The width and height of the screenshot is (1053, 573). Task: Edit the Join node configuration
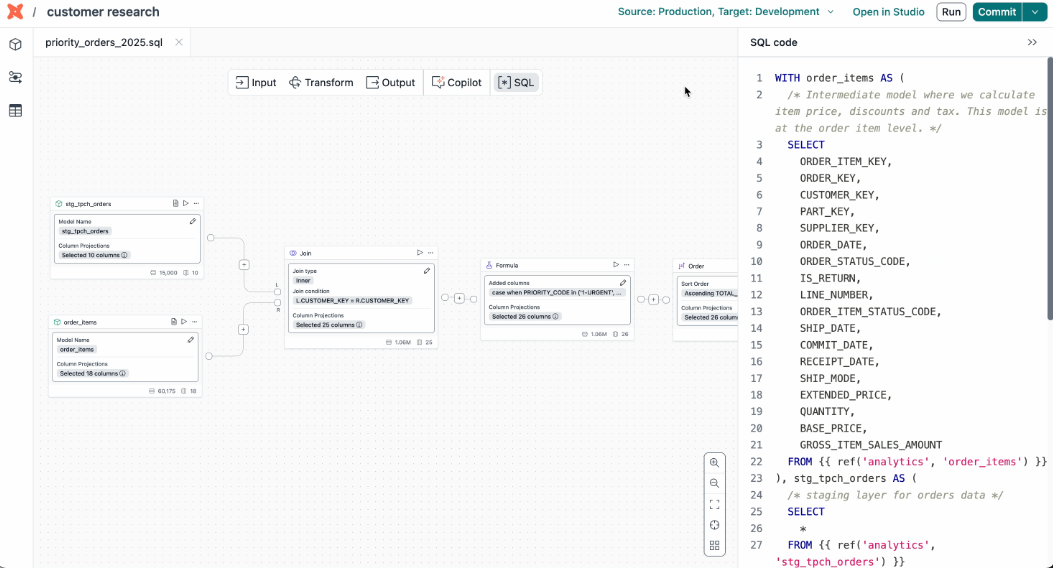(426, 271)
